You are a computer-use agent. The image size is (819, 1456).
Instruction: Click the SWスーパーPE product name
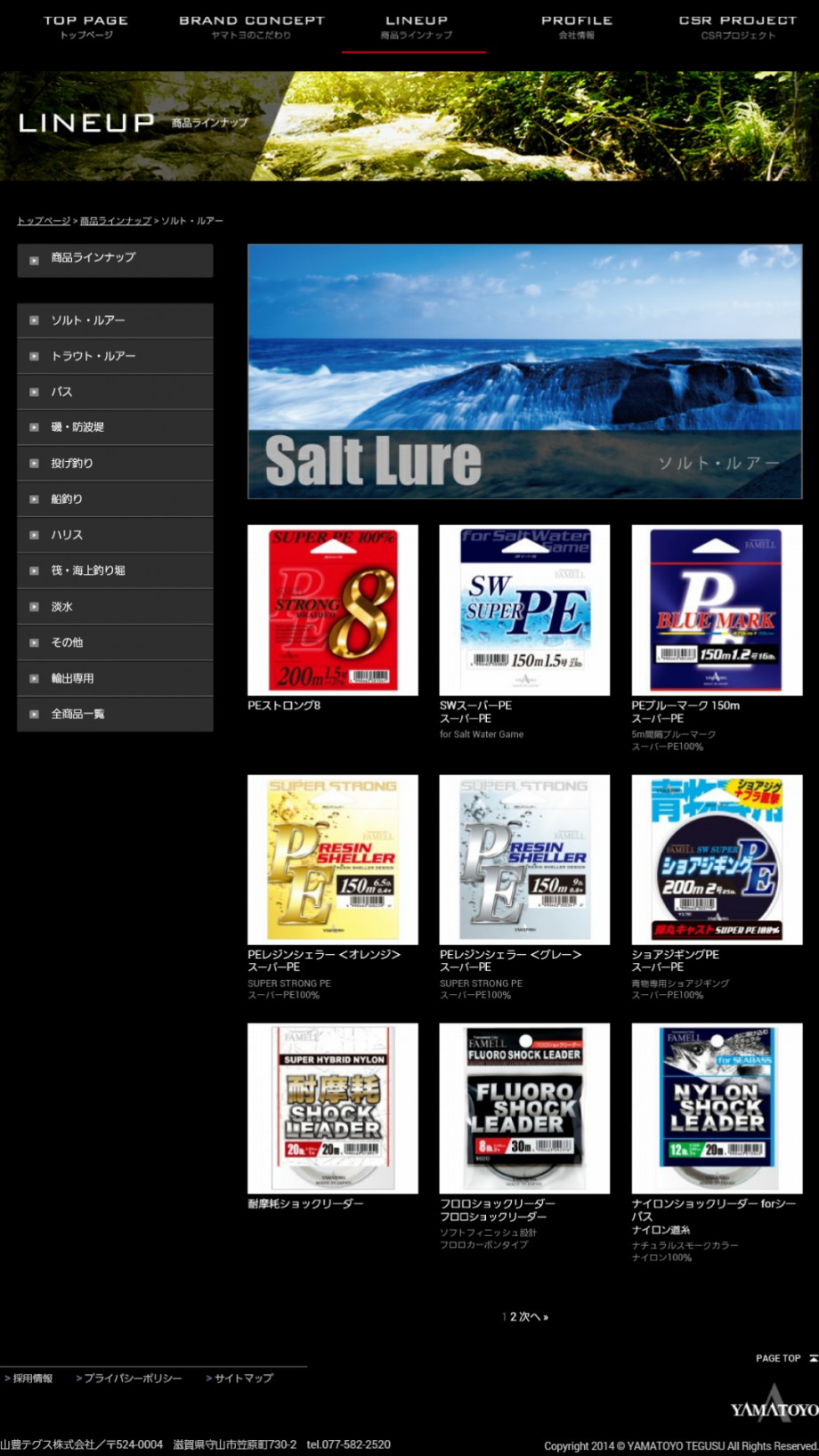point(475,706)
